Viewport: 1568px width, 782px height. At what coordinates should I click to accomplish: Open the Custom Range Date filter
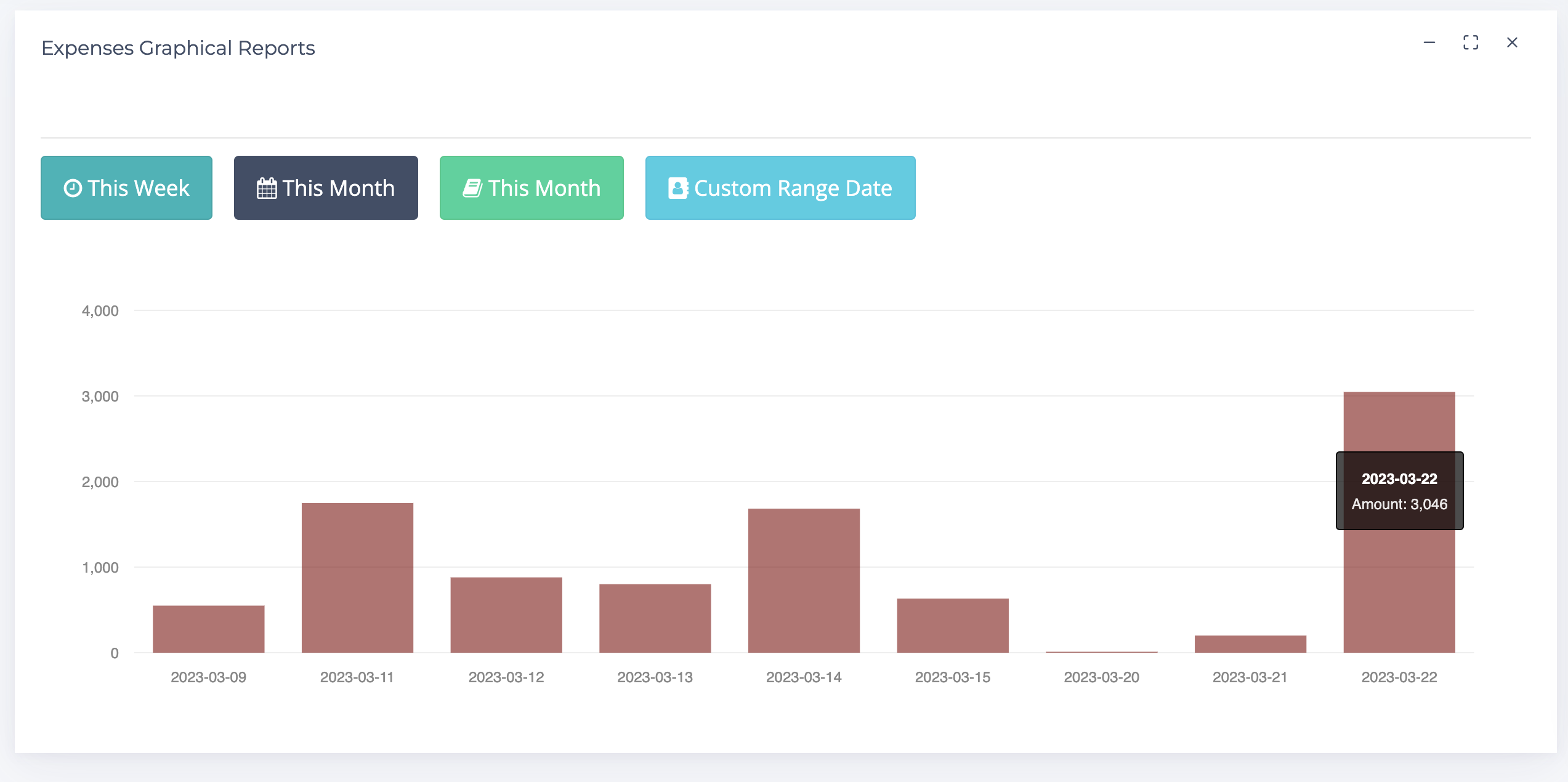(780, 188)
